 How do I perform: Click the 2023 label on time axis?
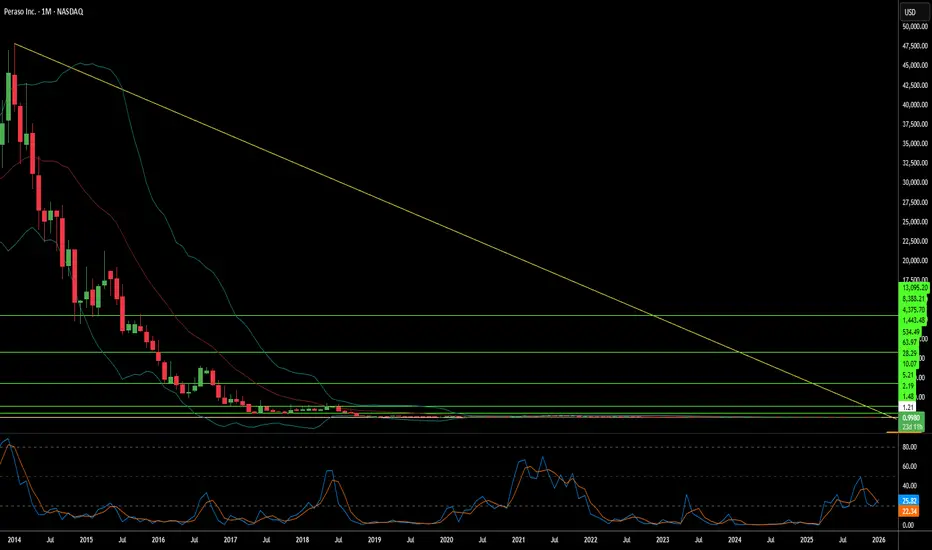point(662,540)
